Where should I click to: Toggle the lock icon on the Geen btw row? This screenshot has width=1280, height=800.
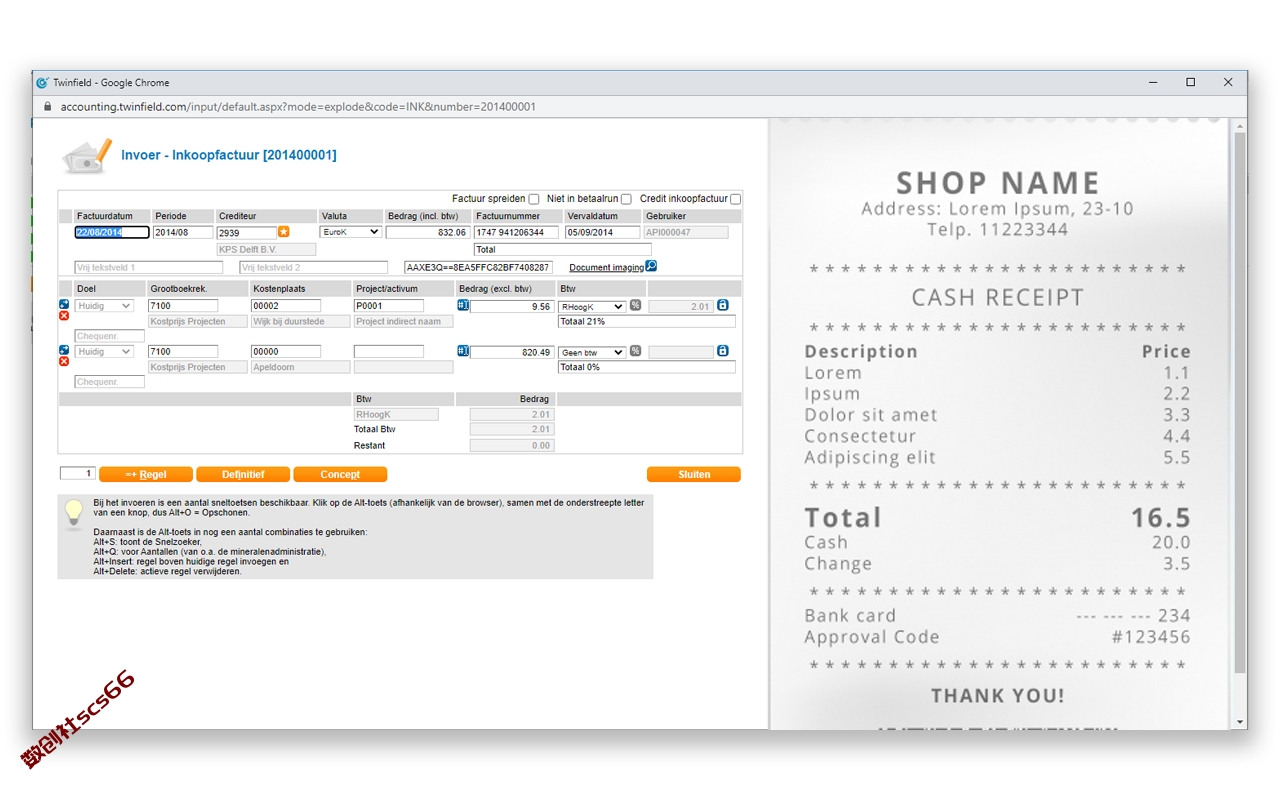(723, 351)
